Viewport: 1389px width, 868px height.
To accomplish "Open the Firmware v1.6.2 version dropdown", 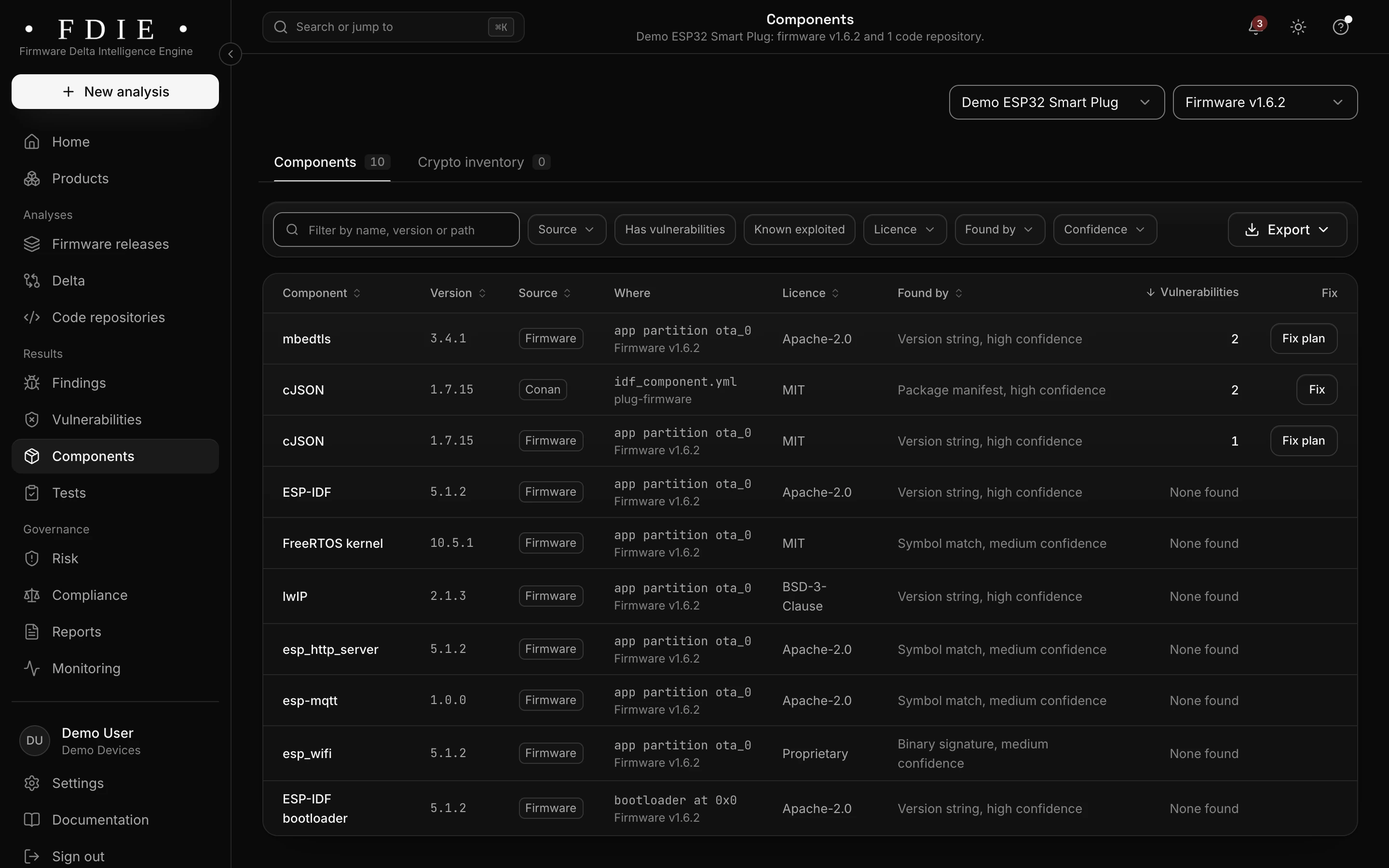I will tap(1265, 102).
